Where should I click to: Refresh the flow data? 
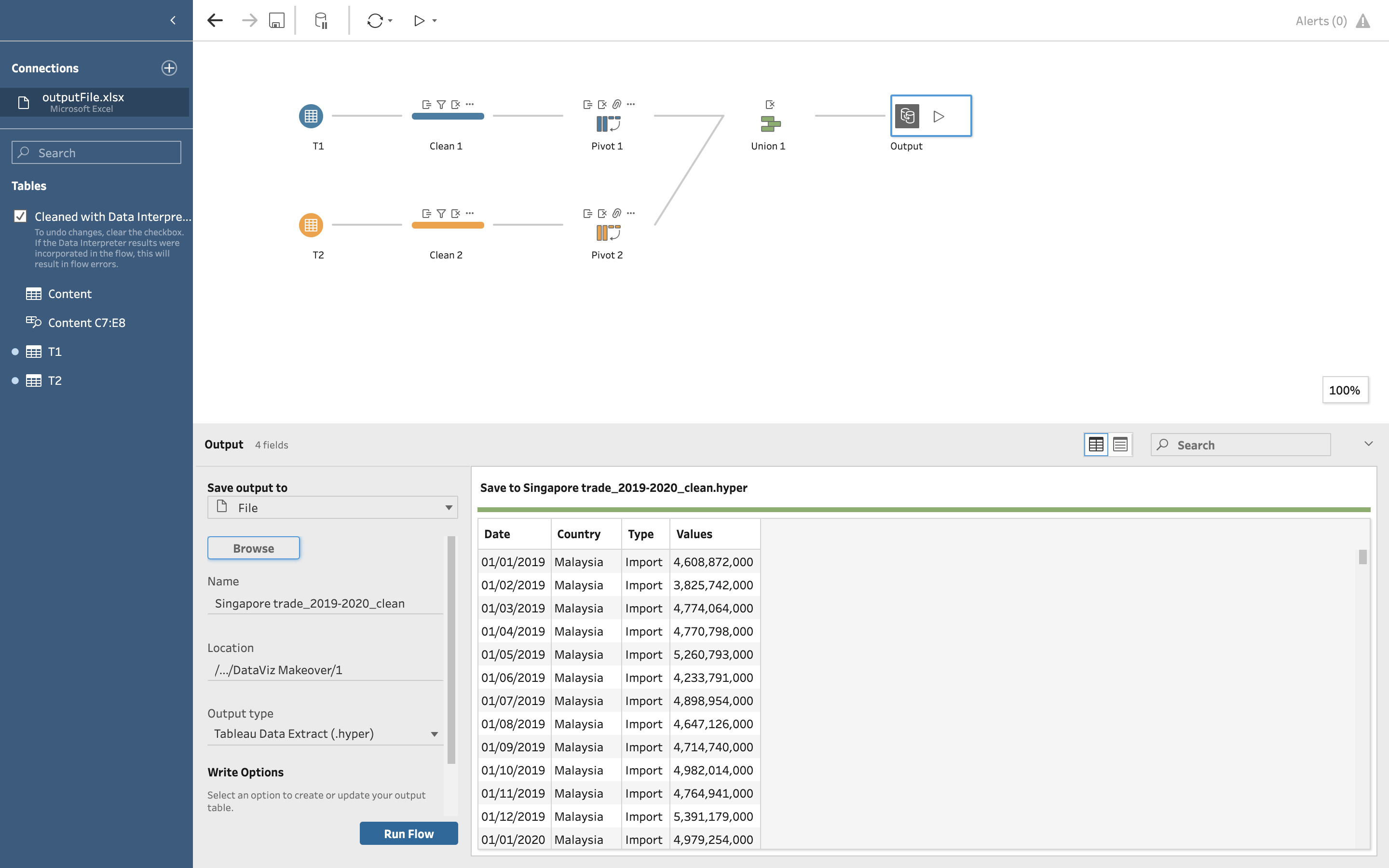tap(375, 21)
